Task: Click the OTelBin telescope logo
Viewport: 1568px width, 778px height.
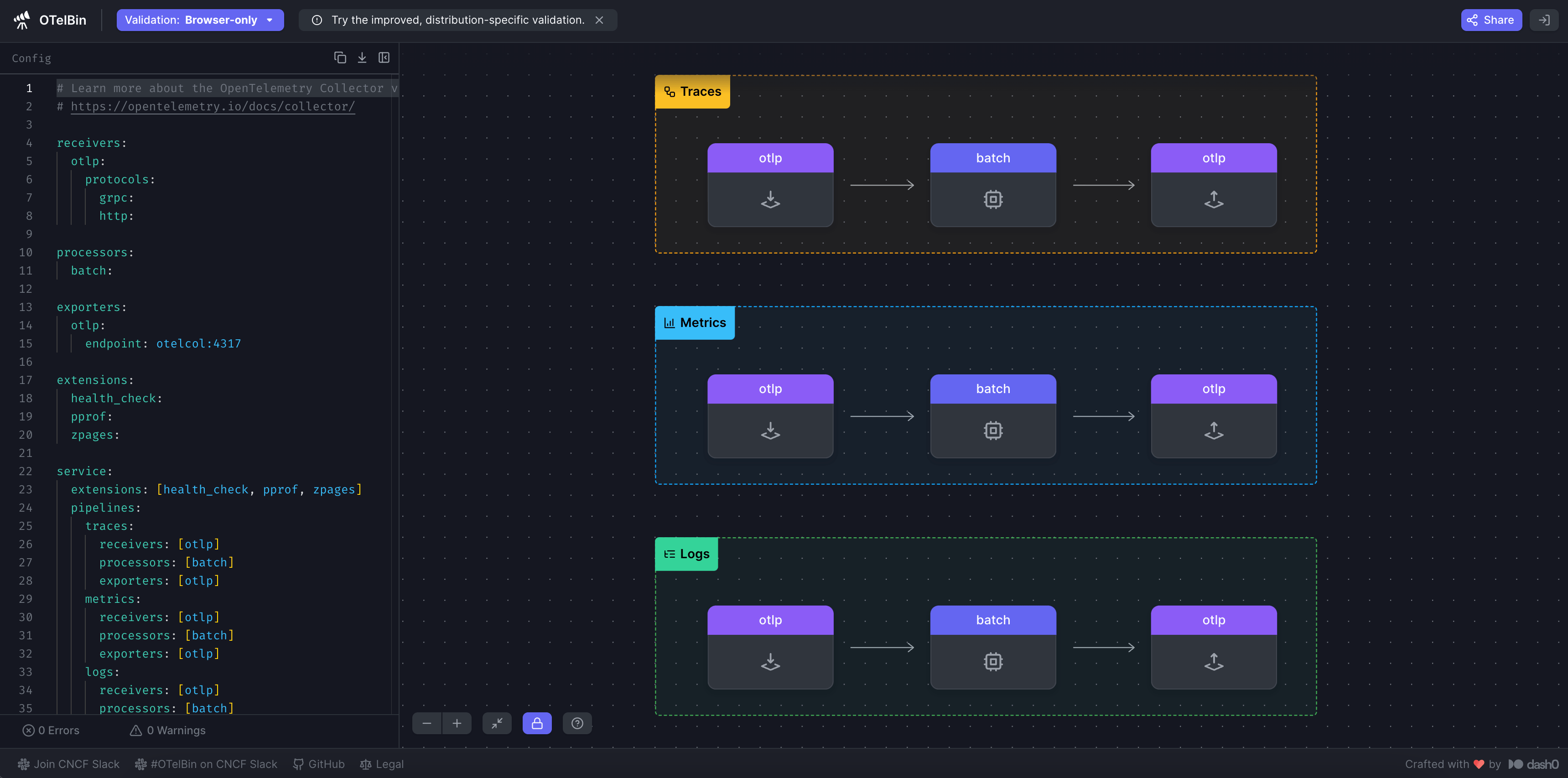Action: click(x=22, y=20)
